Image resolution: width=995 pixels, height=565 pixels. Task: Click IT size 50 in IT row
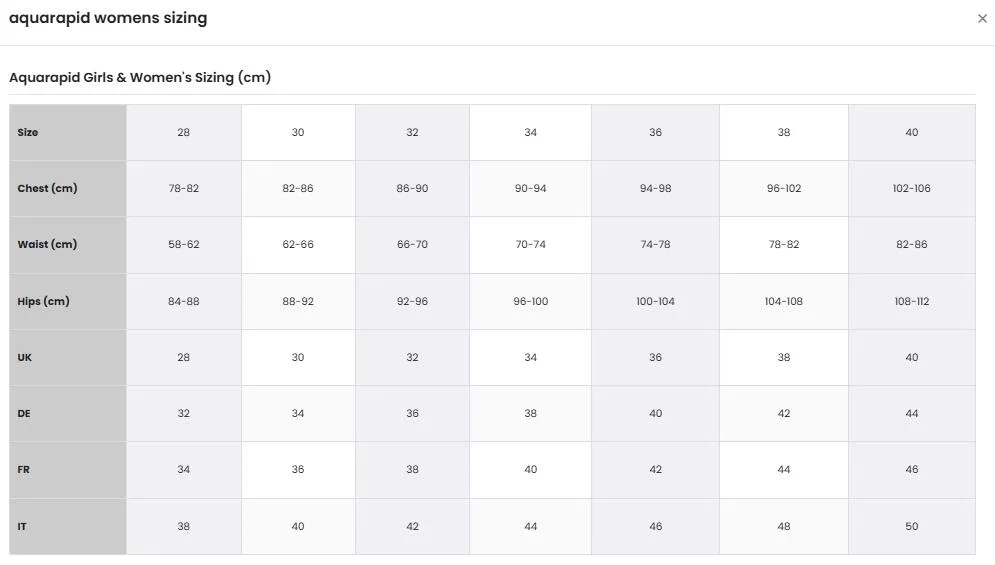click(x=912, y=526)
